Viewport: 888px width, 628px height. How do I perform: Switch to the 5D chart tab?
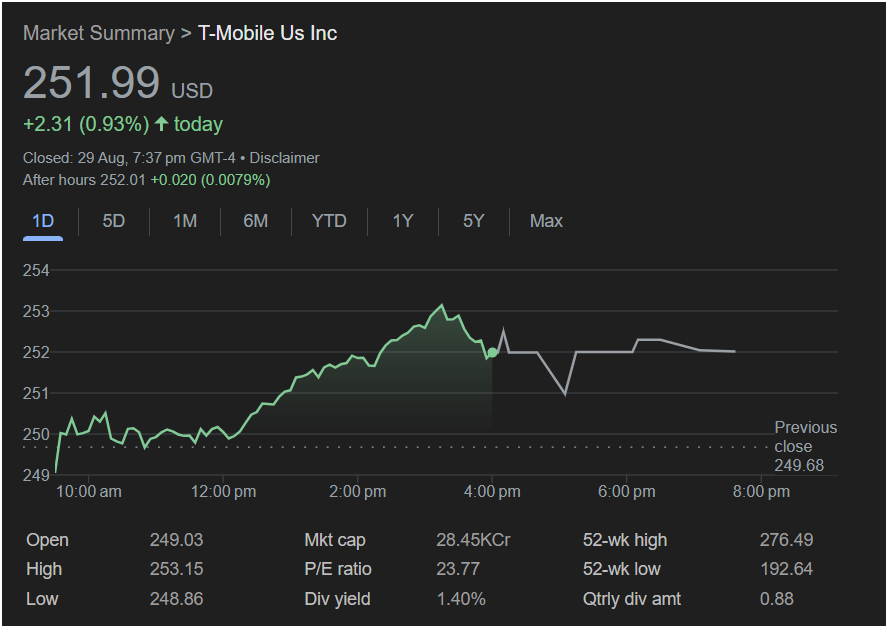pos(114,221)
